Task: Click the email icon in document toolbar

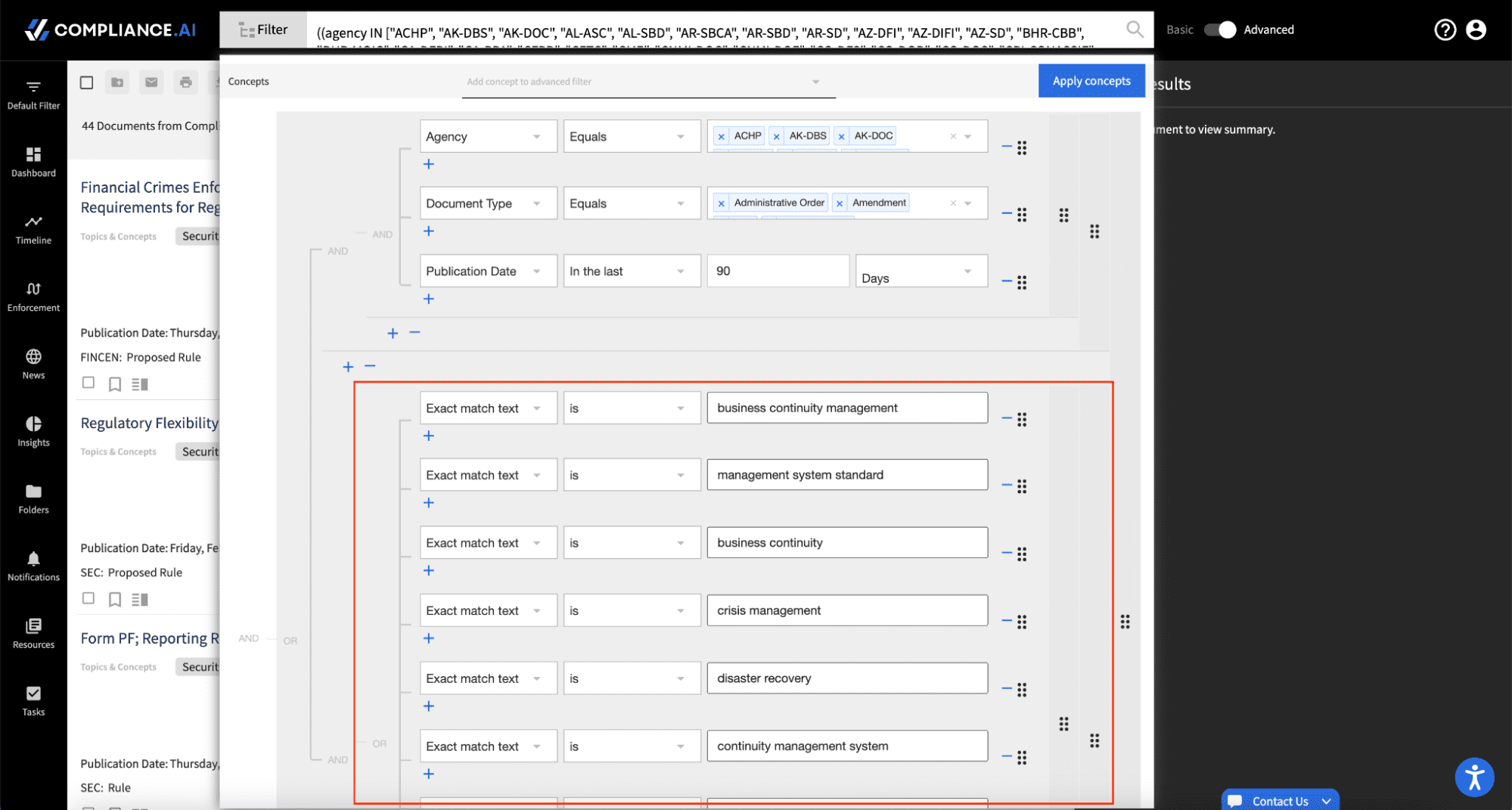Action: click(151, 82)
